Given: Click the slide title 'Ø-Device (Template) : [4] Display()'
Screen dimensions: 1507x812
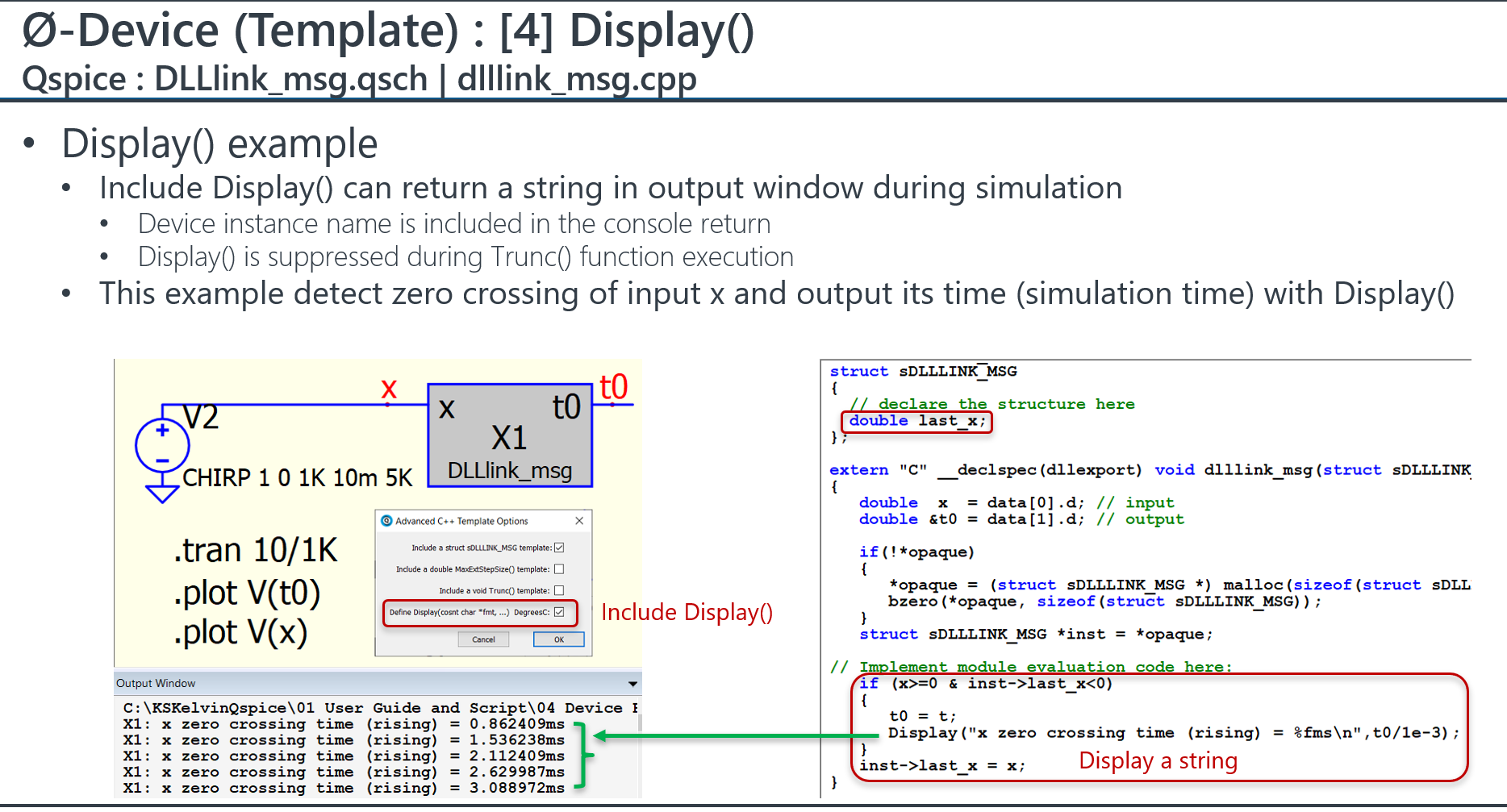Looking at the screenshot, I should (388, 31).
